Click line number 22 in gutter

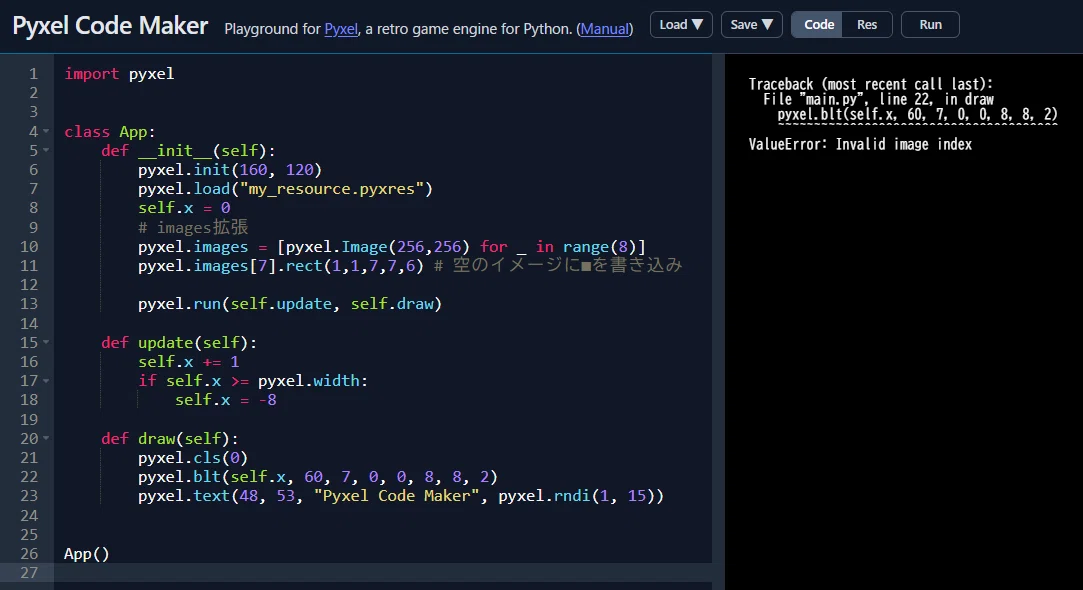(x=29, y=477)
